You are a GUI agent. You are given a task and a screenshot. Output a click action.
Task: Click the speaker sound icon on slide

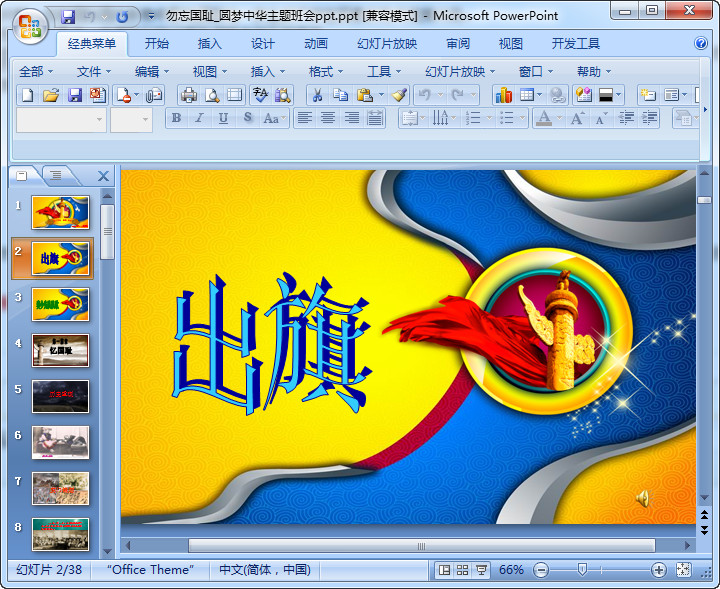(644, 498)
